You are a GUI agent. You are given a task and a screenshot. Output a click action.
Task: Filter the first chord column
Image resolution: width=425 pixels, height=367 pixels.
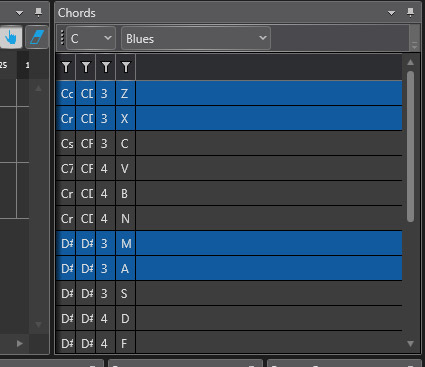pos(66,67)
